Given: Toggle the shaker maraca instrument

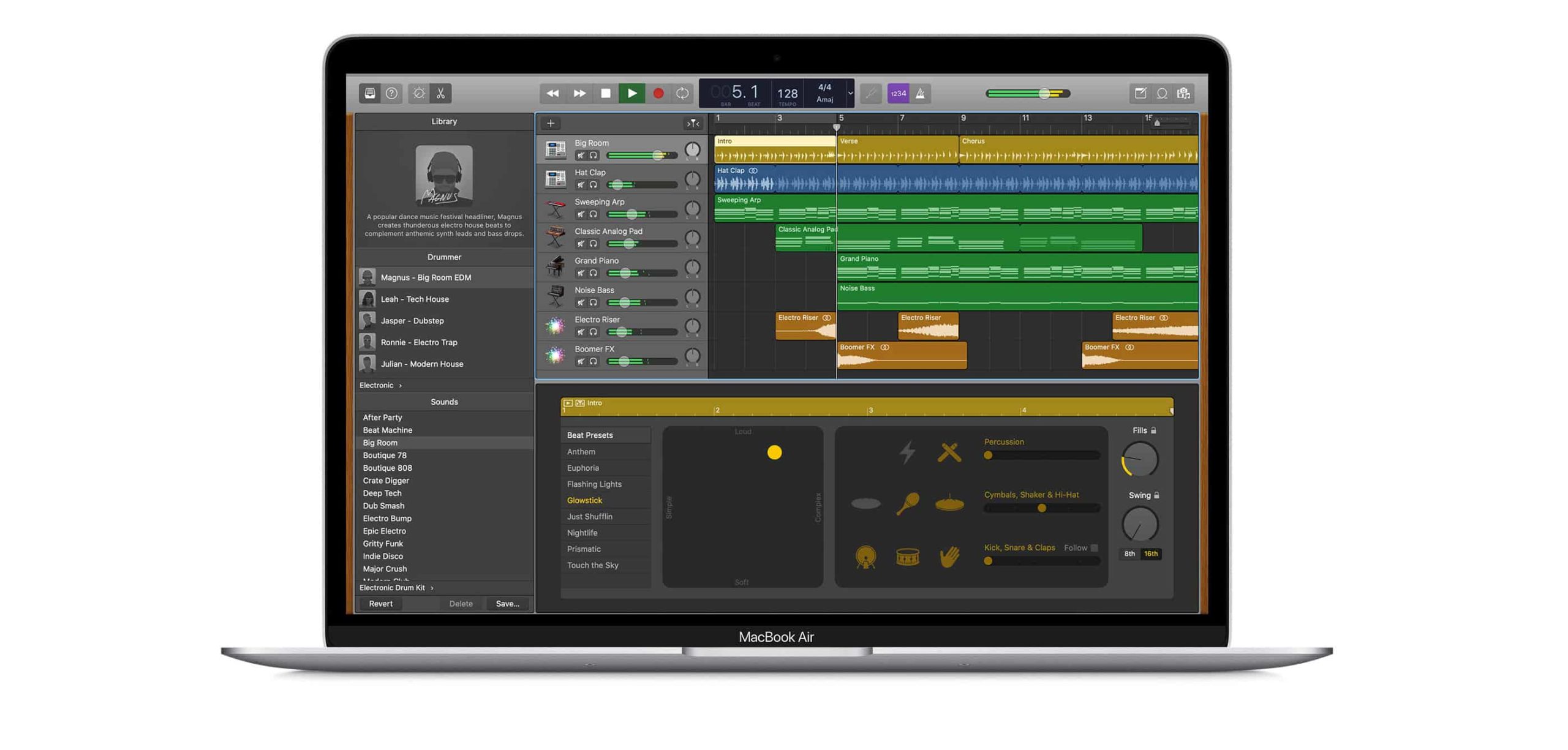Looking at the screenshot, I should (907, 503).
